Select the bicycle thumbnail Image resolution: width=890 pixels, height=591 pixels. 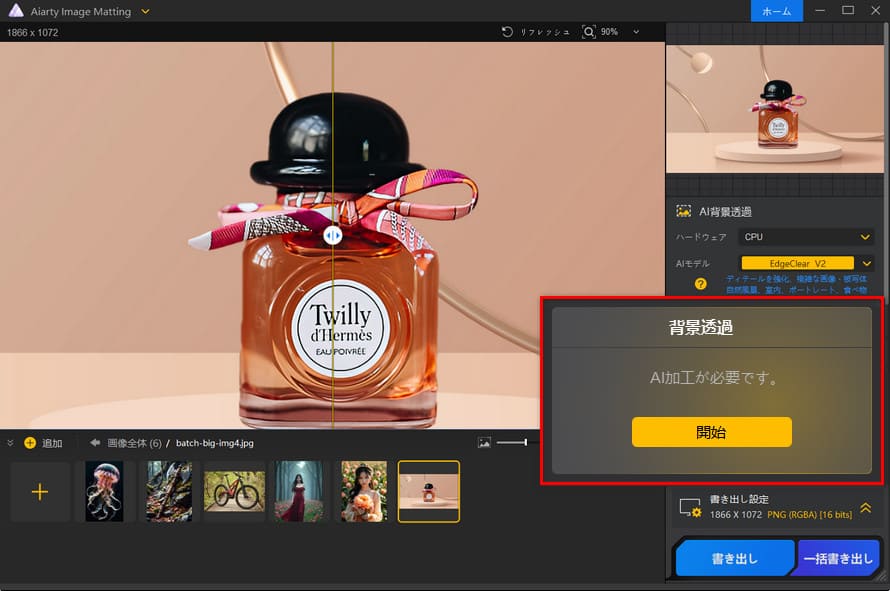tap(234, 492)
